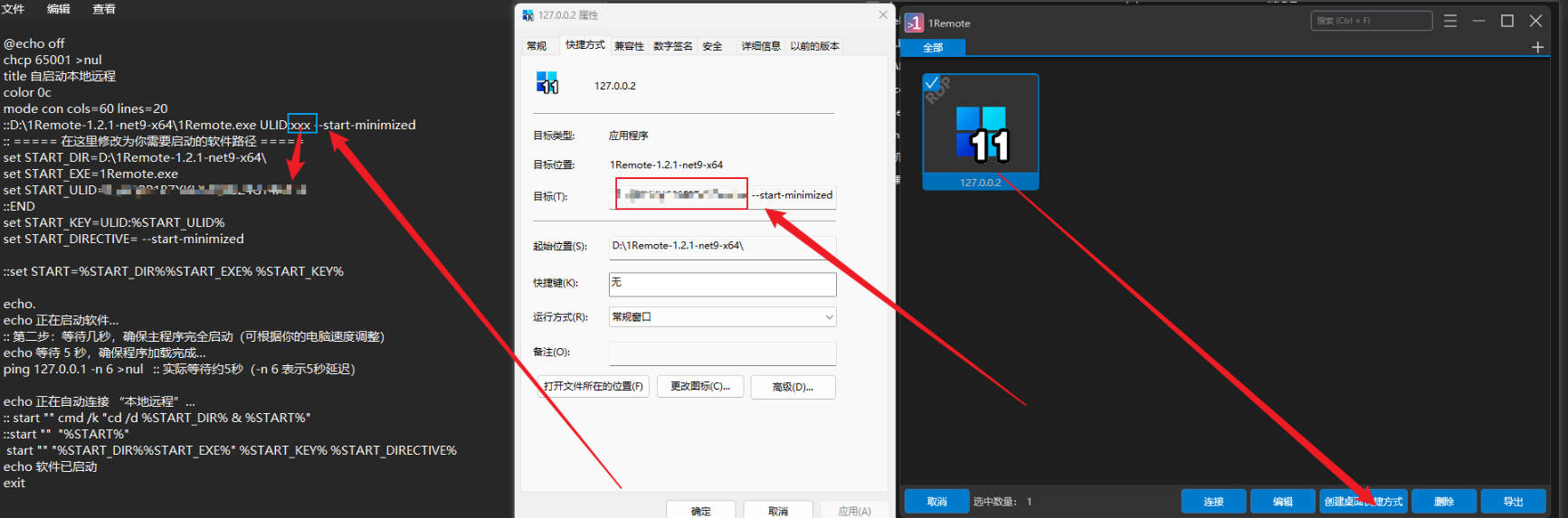Click the 'ping 127.0.0.1 -n 6 >nul' line
Screen dimensions: 1568x518
[x=73, y=369]
